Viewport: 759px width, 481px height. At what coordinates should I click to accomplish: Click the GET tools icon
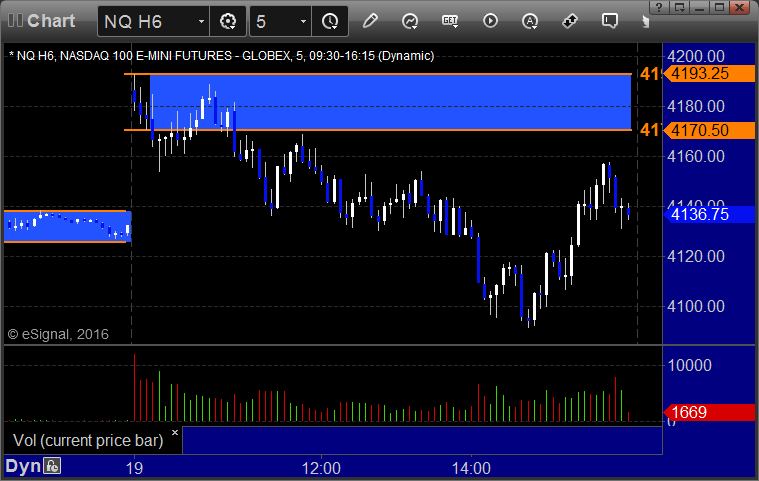(450, 21)
